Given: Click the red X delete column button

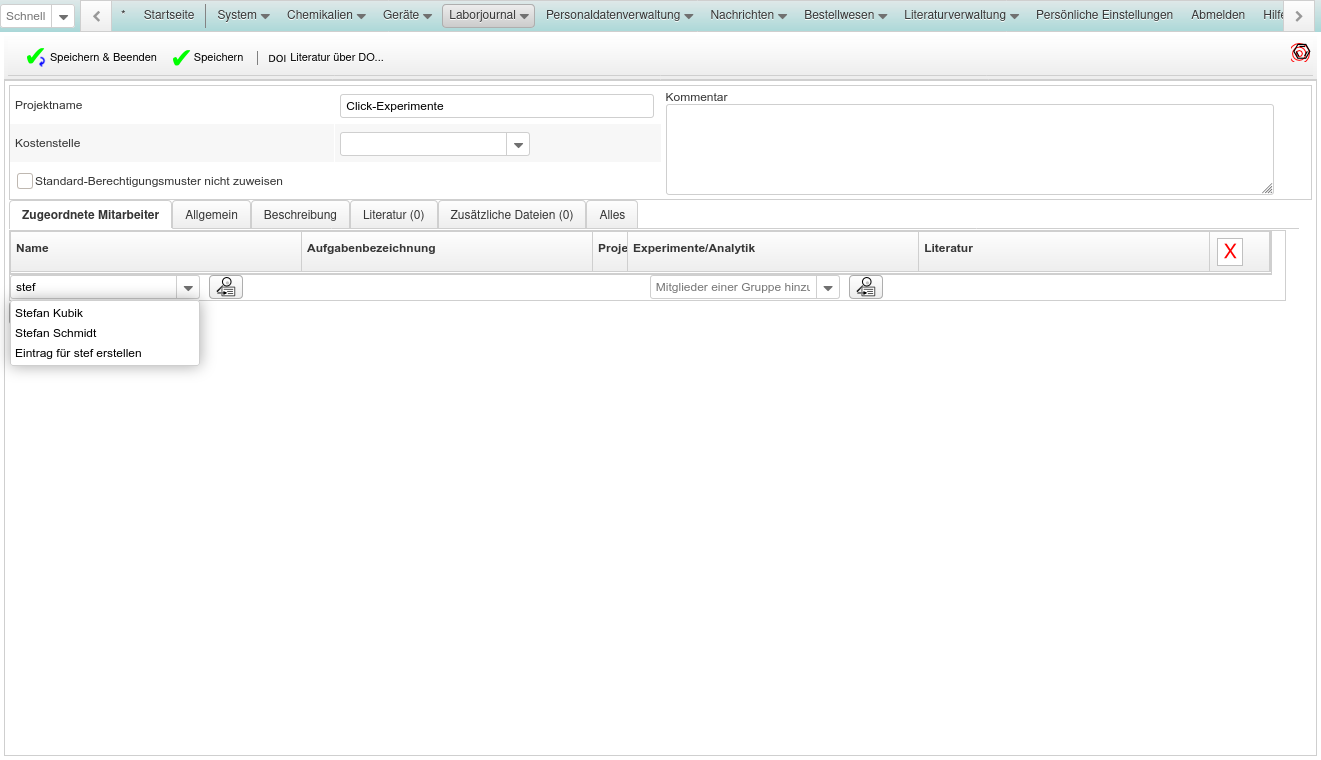Looking at the screenshot, I should pos(1229,252).
